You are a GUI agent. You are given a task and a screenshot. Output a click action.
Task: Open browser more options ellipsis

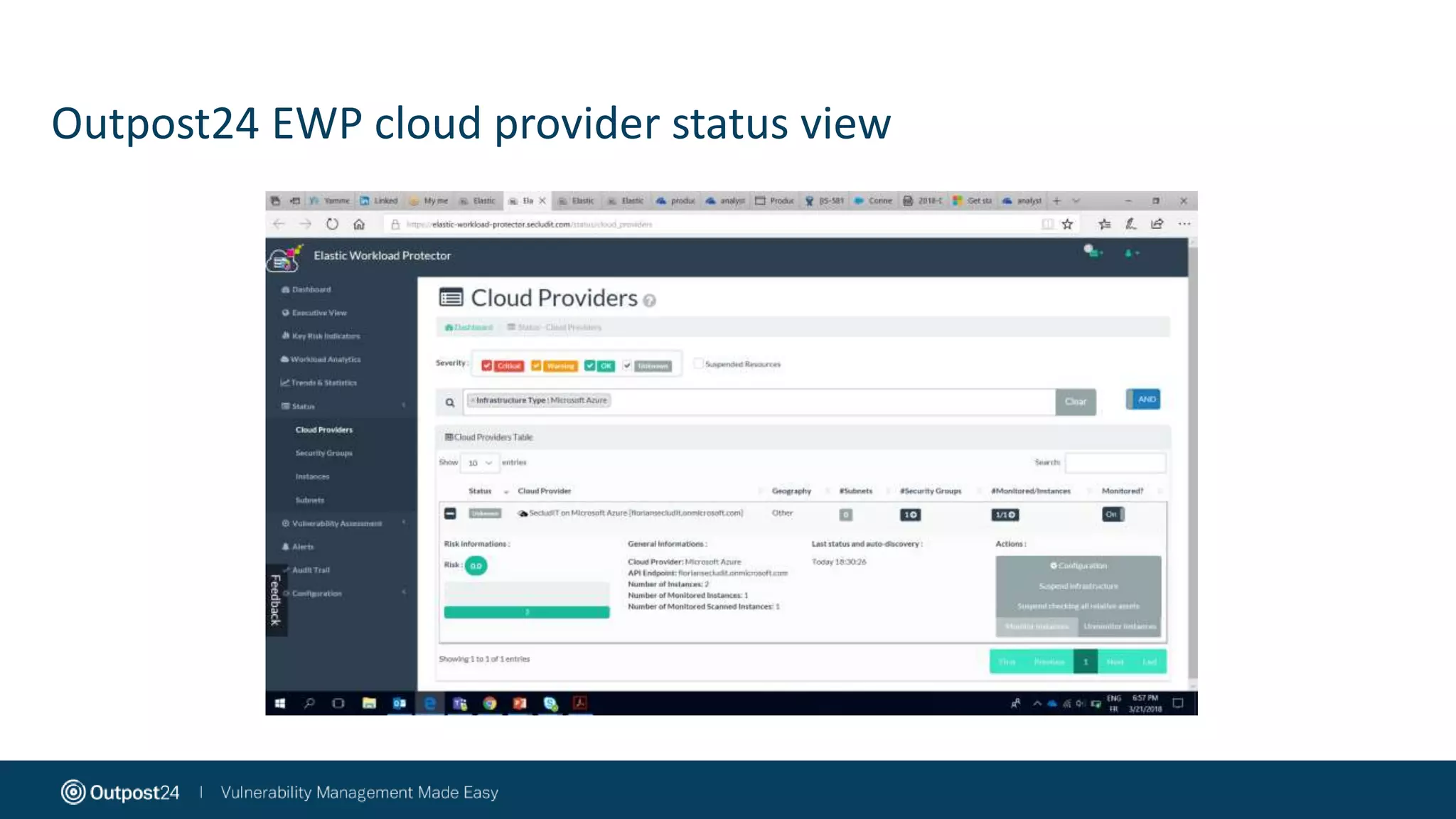coord(1184,224)
